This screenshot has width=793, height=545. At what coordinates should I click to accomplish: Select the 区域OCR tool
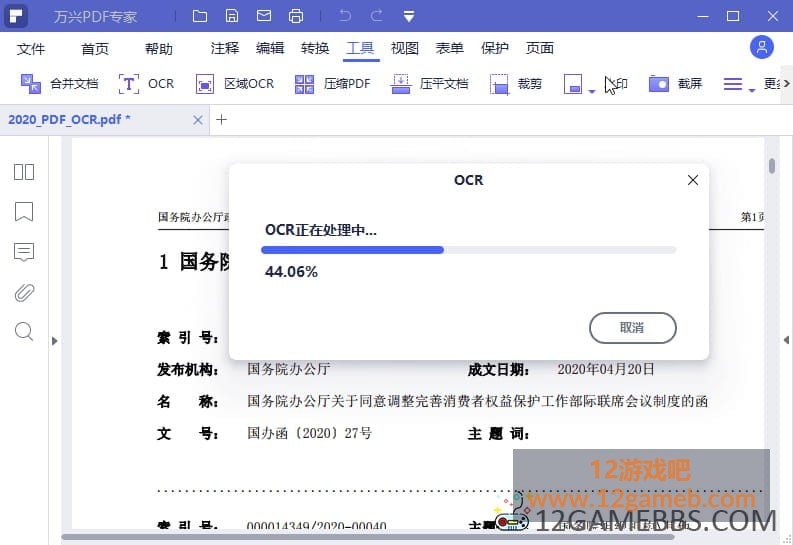235,83
